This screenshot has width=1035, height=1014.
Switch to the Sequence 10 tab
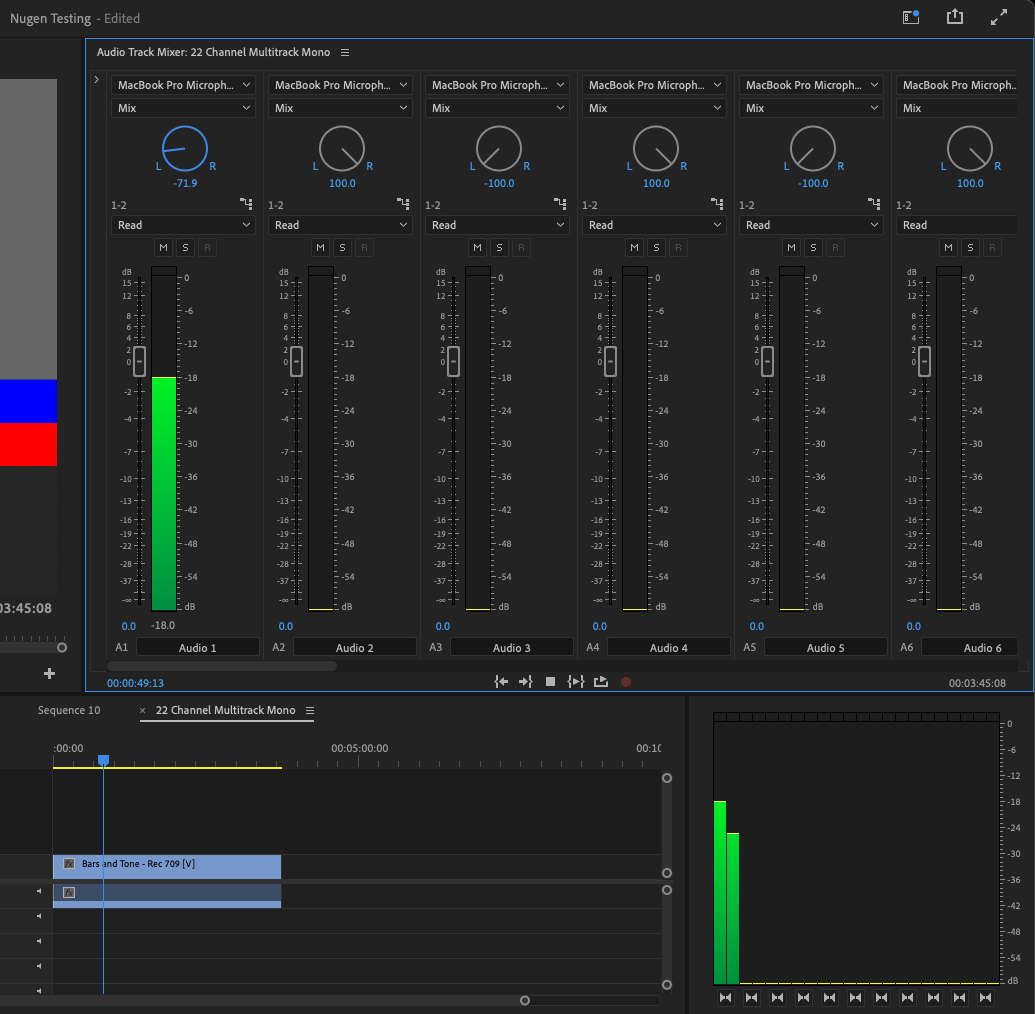pyautogui.click(x=68, y=710)
